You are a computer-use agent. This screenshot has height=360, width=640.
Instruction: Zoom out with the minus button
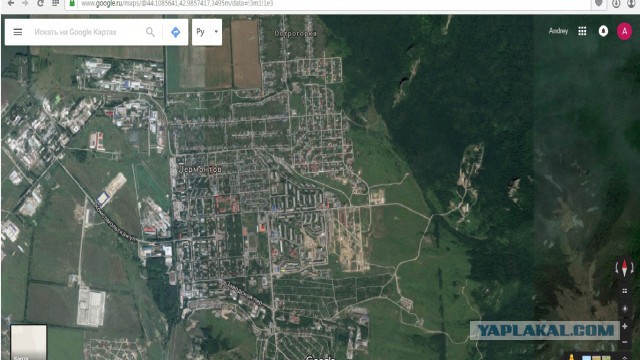[x=624, y=342]
